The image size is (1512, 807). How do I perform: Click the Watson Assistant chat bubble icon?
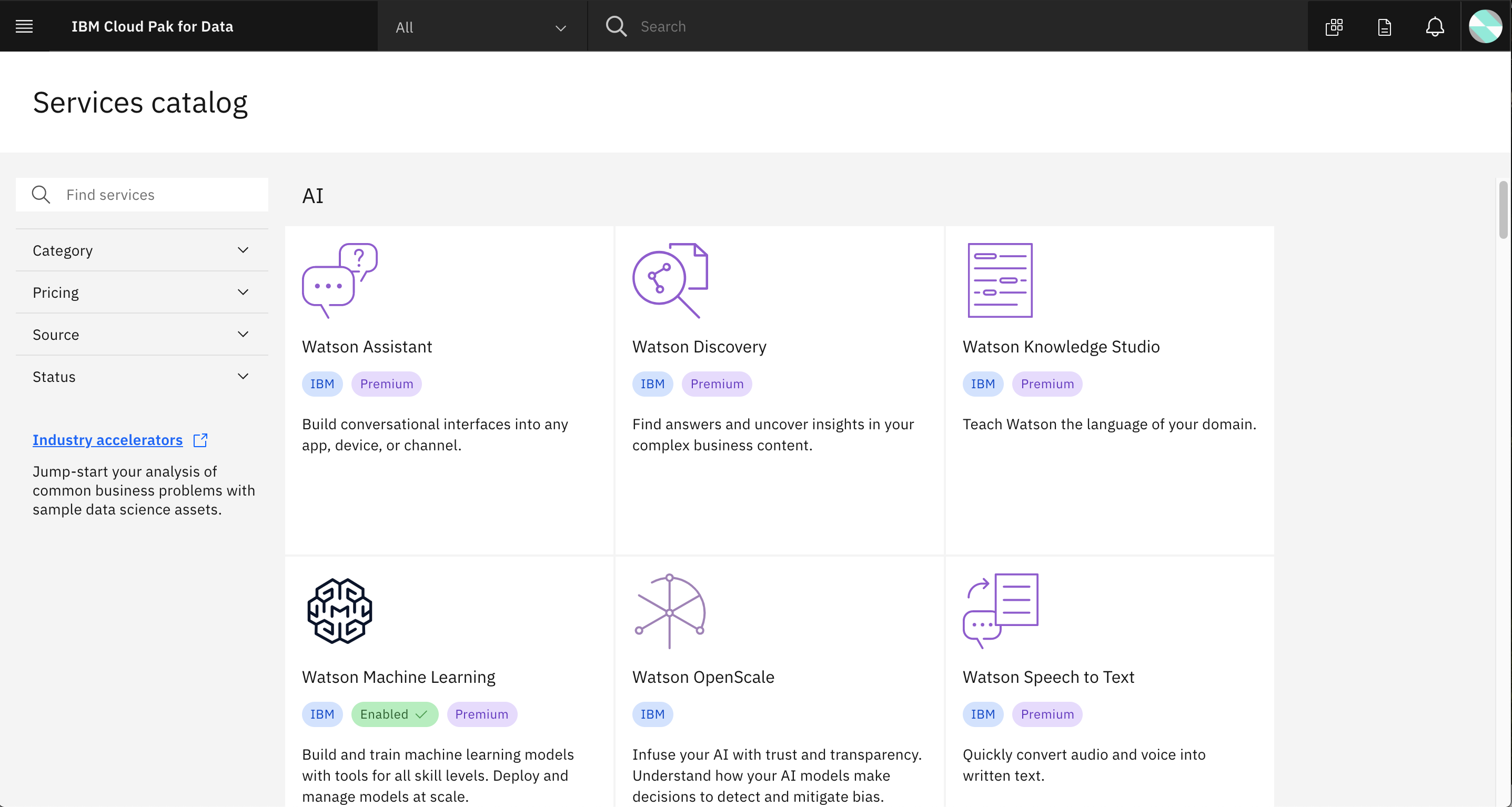(x=339, y=280)
